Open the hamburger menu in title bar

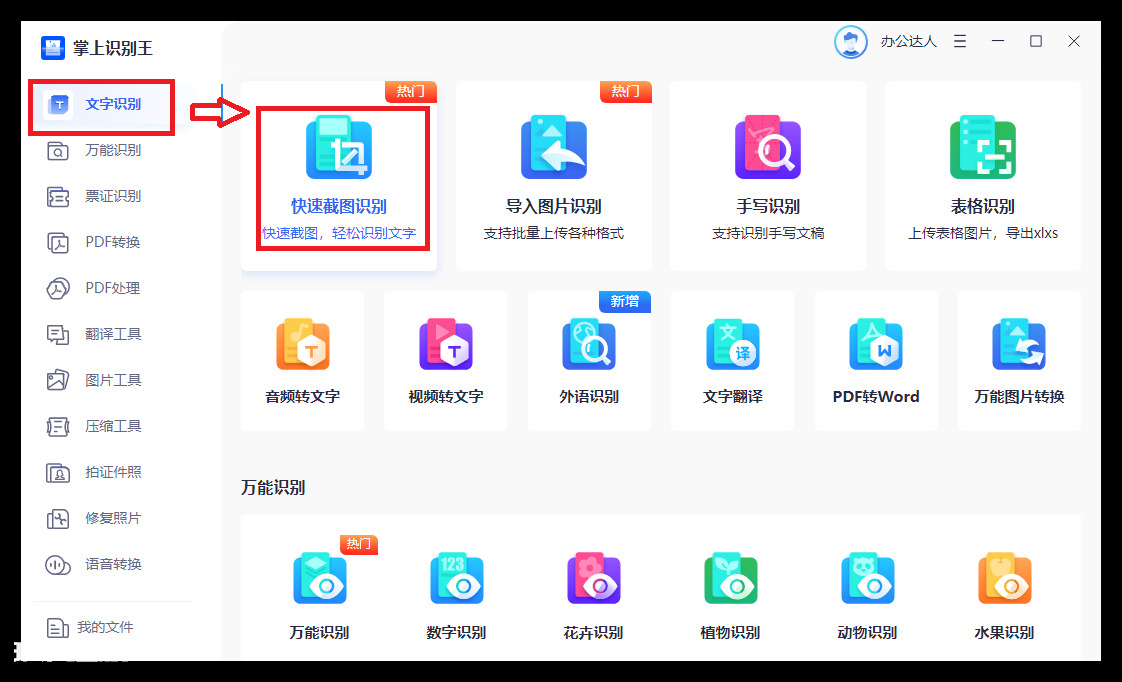click(960, 42)
